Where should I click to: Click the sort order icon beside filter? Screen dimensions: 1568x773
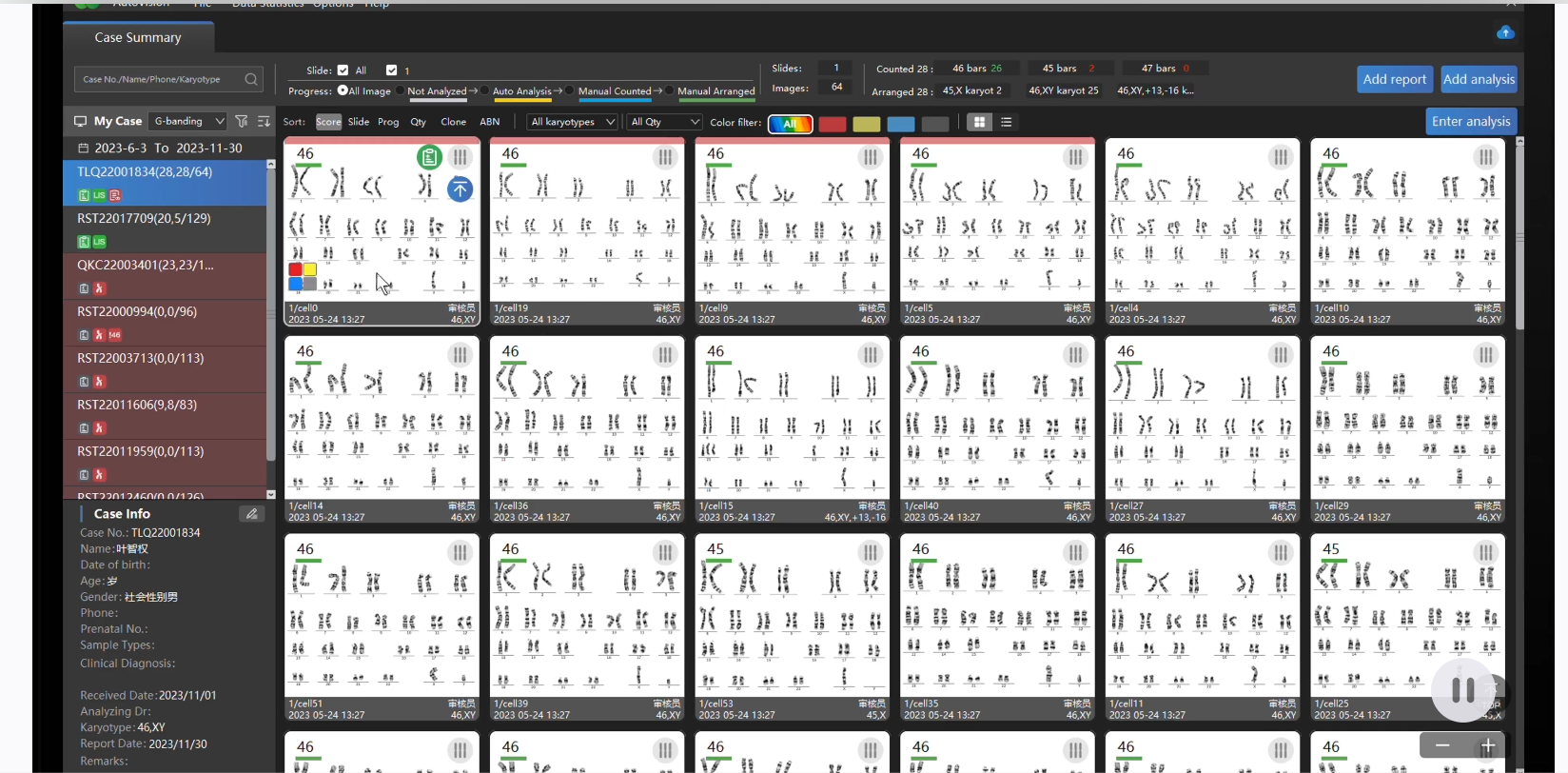tap(264, 122)
